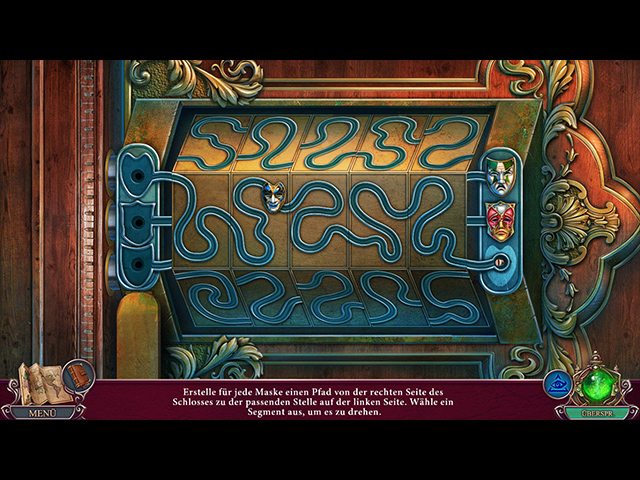Open the folded map icon
640x480 pixels.
coord(40,384)
